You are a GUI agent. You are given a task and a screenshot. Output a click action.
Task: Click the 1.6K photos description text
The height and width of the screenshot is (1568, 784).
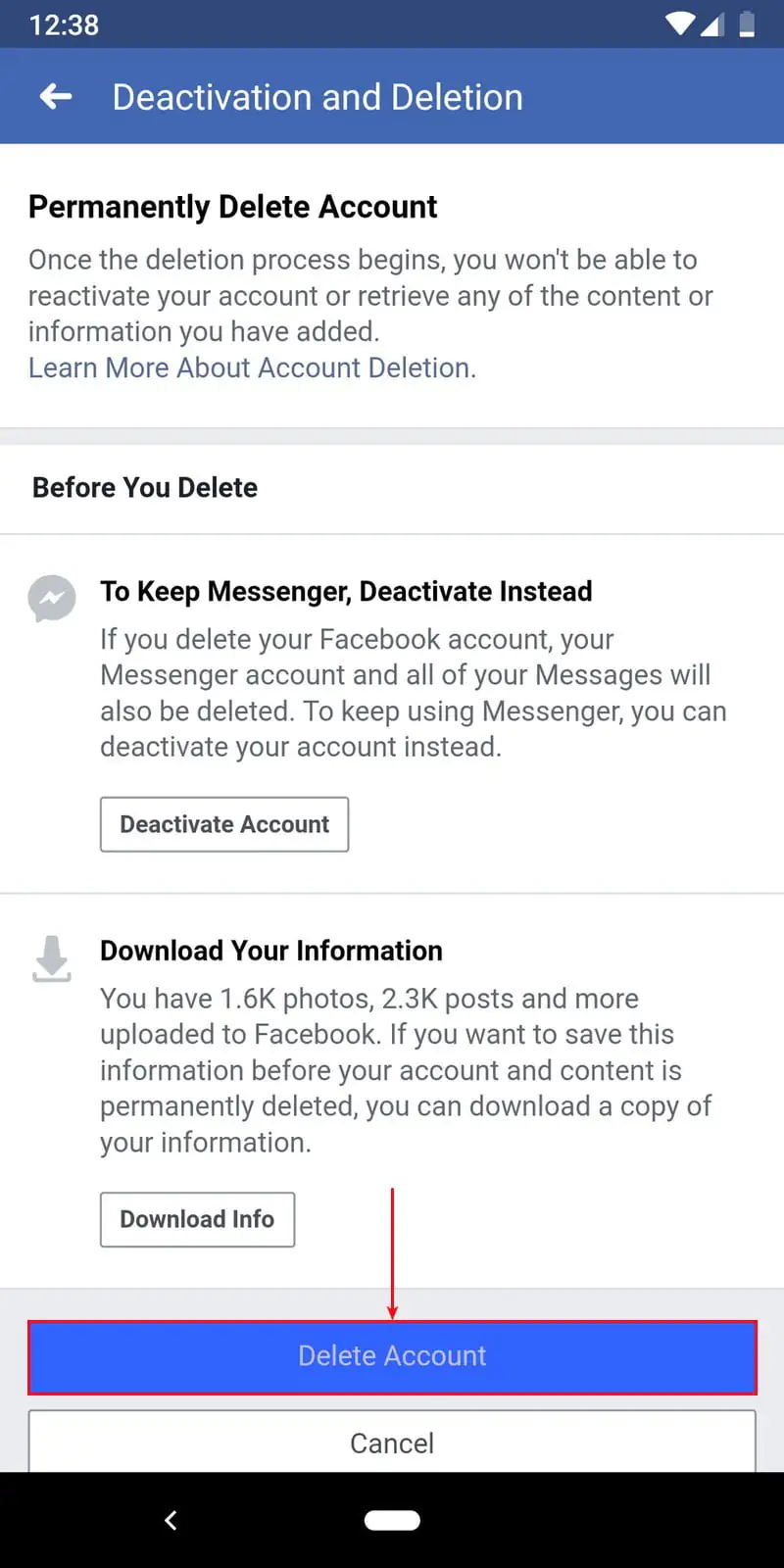(x=405, y=1070)
